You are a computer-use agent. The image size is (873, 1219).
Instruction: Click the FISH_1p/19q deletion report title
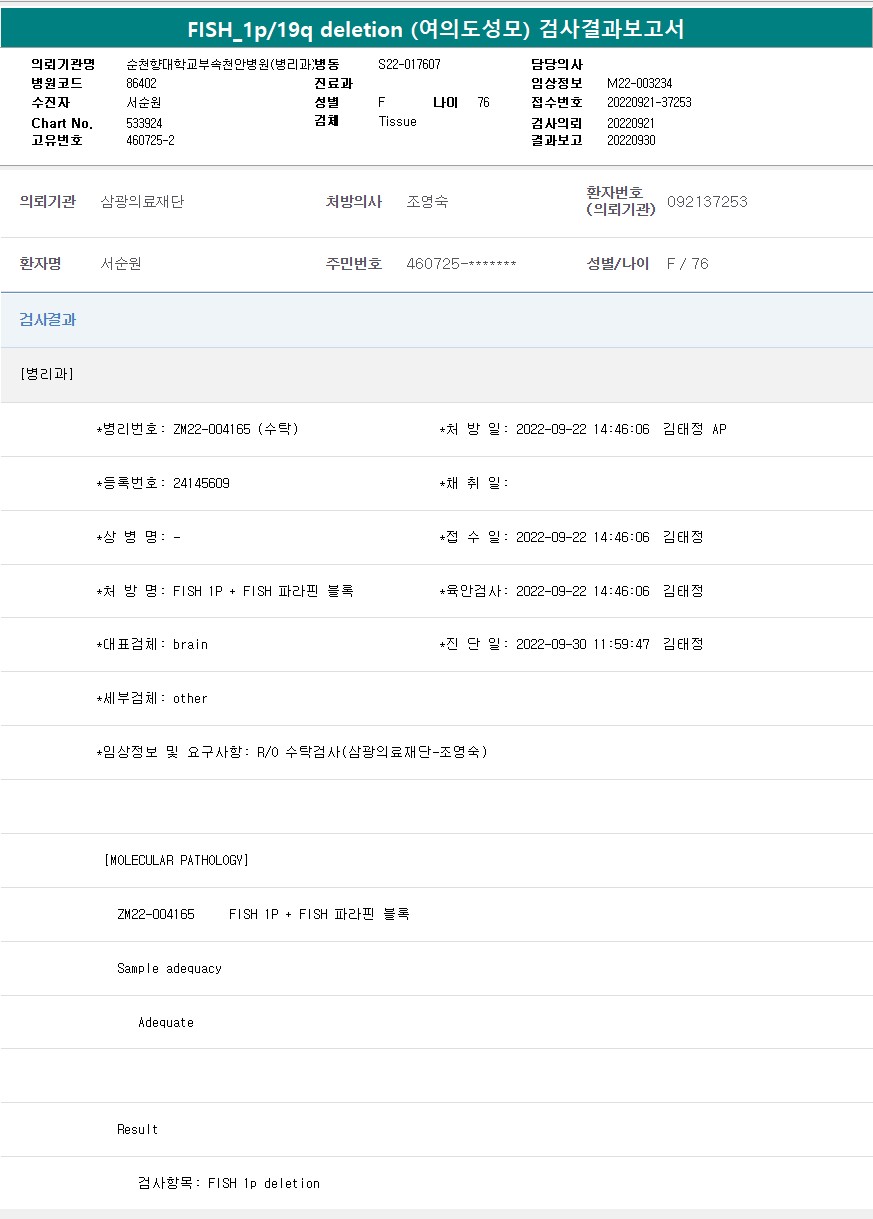(436, 29)
